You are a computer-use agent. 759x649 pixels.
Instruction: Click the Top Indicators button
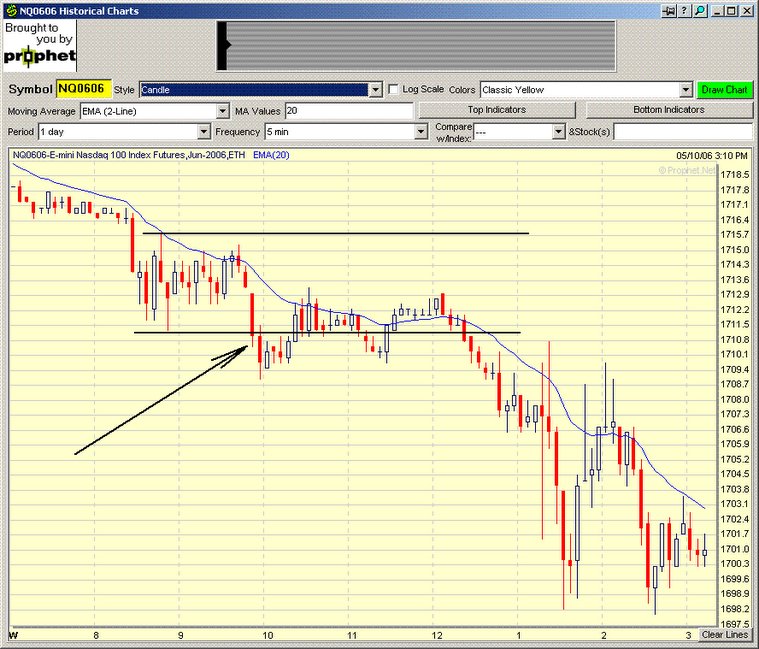[x=497, y=110]
